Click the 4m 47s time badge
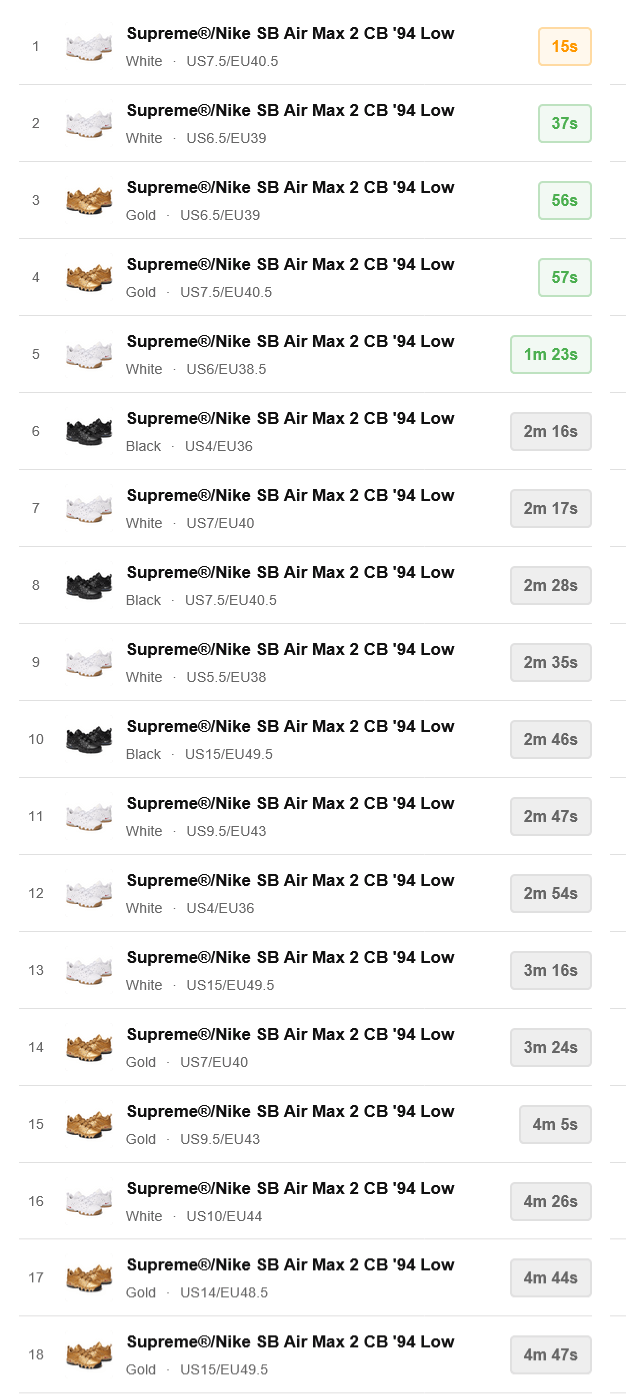626x1400 pixels. click(550, 1356)
